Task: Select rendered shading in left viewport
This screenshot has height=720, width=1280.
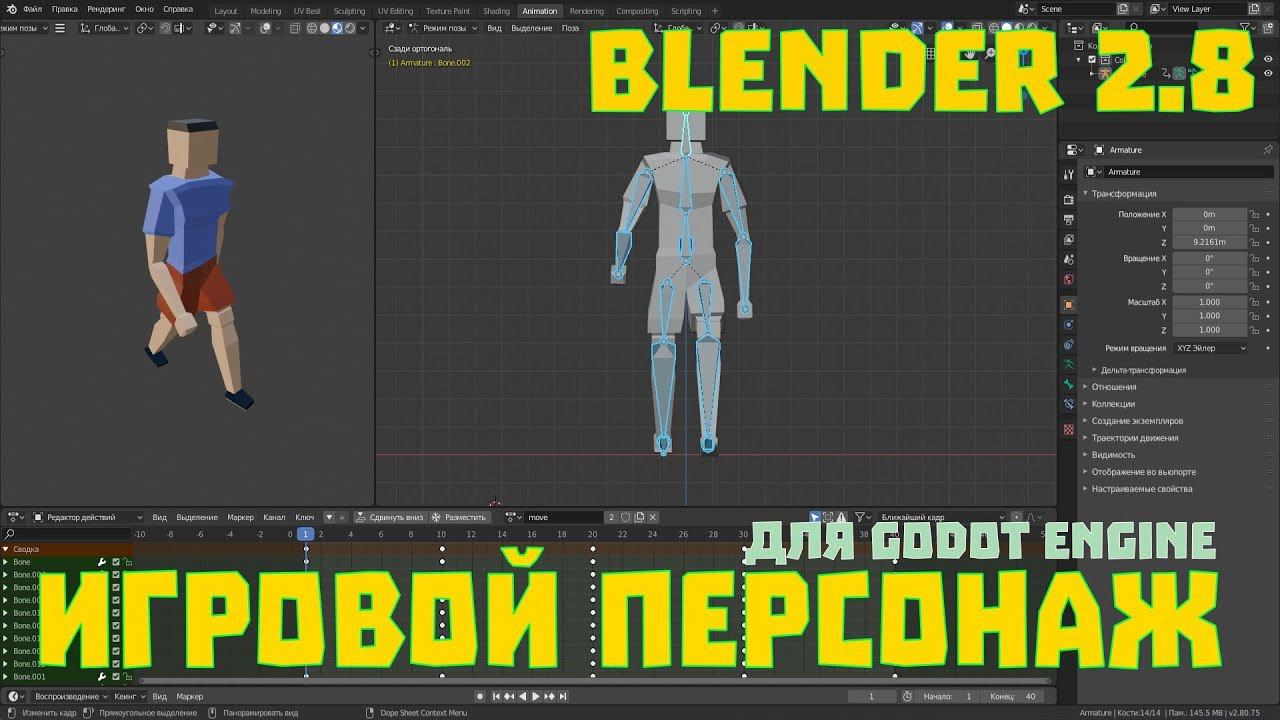Action: [349, 28]
